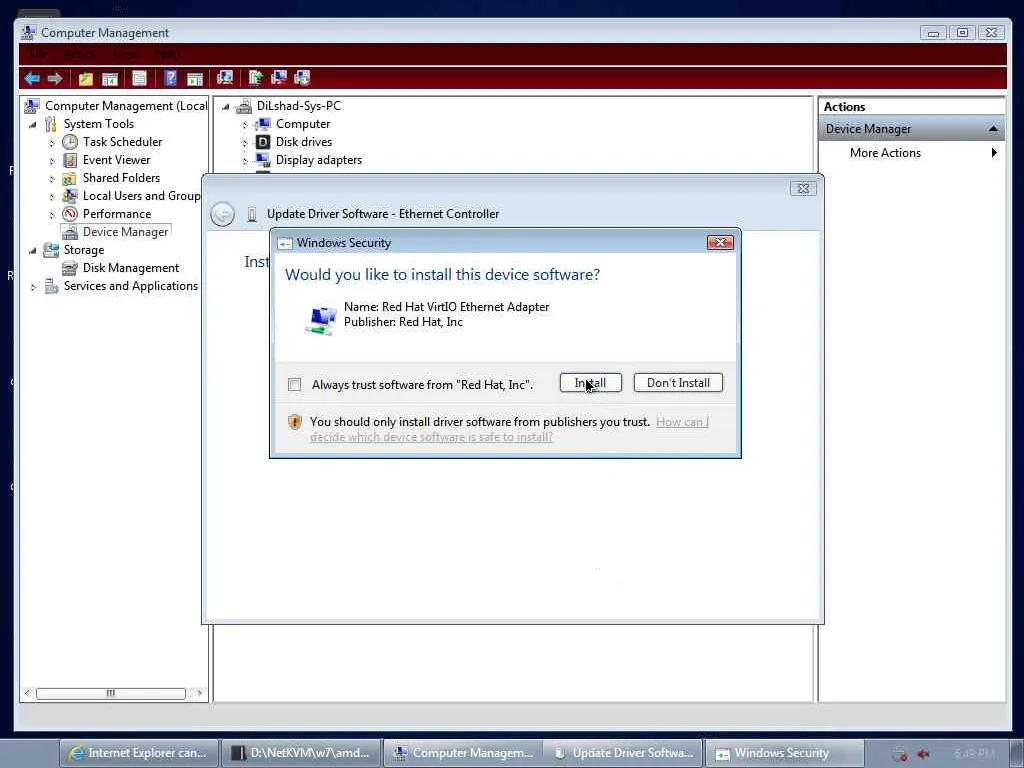Select Performance in the console tree

[116, 214]
